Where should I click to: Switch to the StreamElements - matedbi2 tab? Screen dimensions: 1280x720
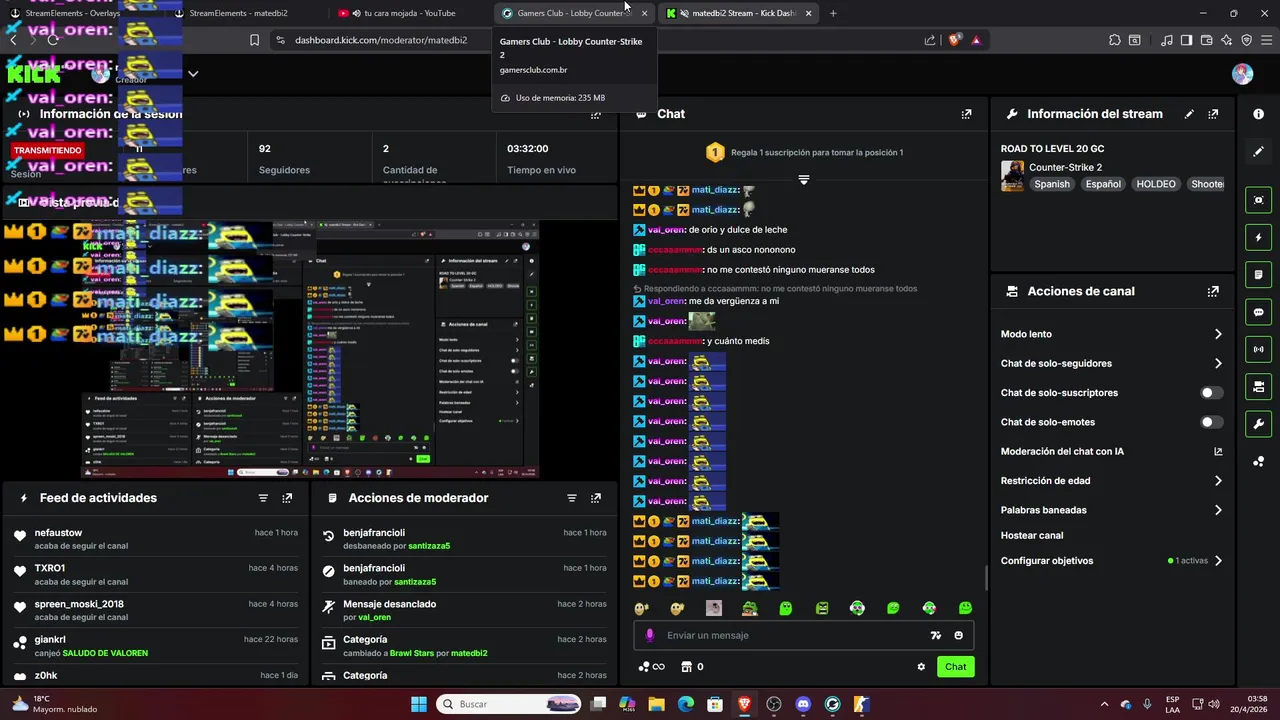coord(239,13)
